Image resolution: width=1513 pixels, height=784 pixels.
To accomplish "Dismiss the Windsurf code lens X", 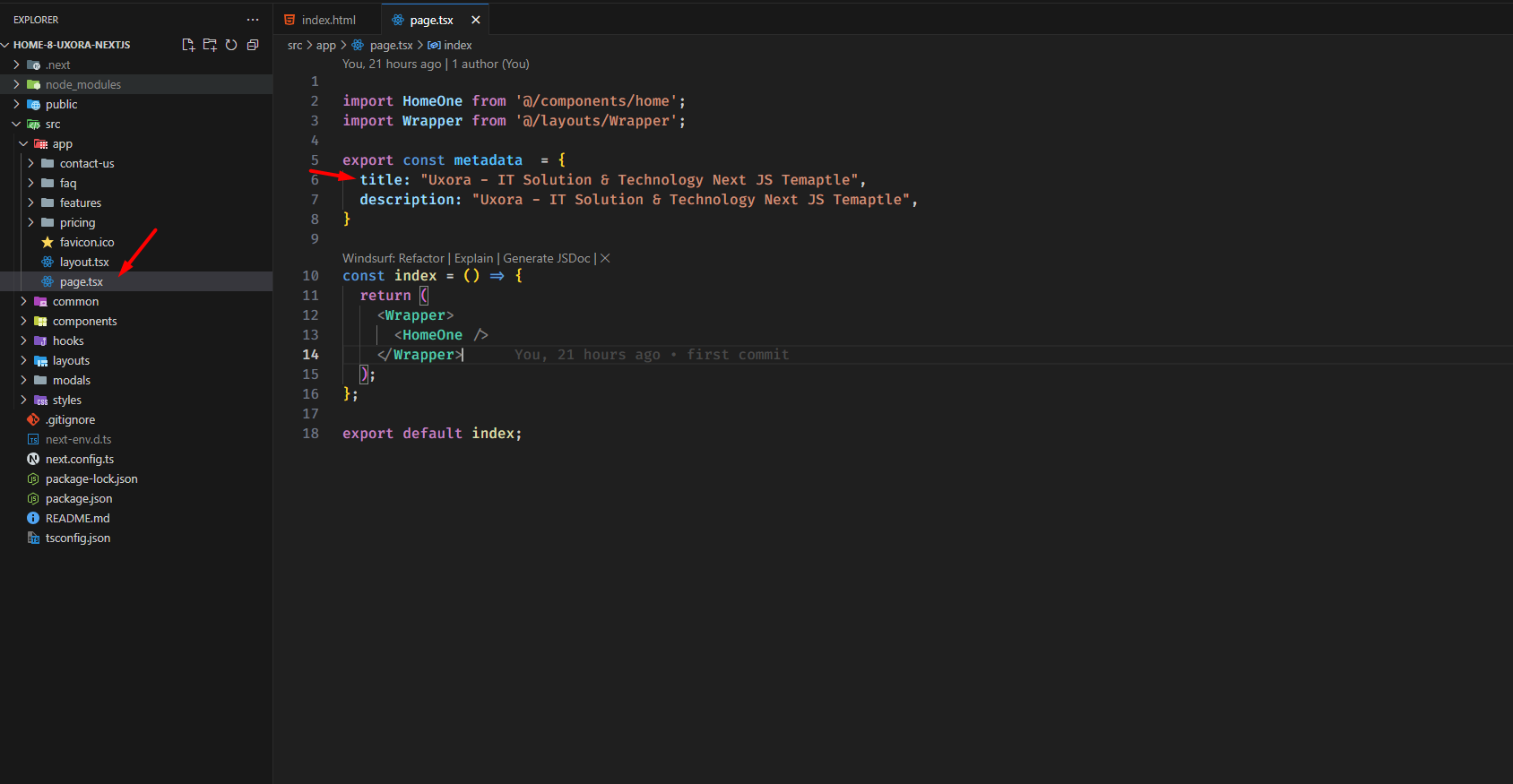I will [x=605, y=258].
